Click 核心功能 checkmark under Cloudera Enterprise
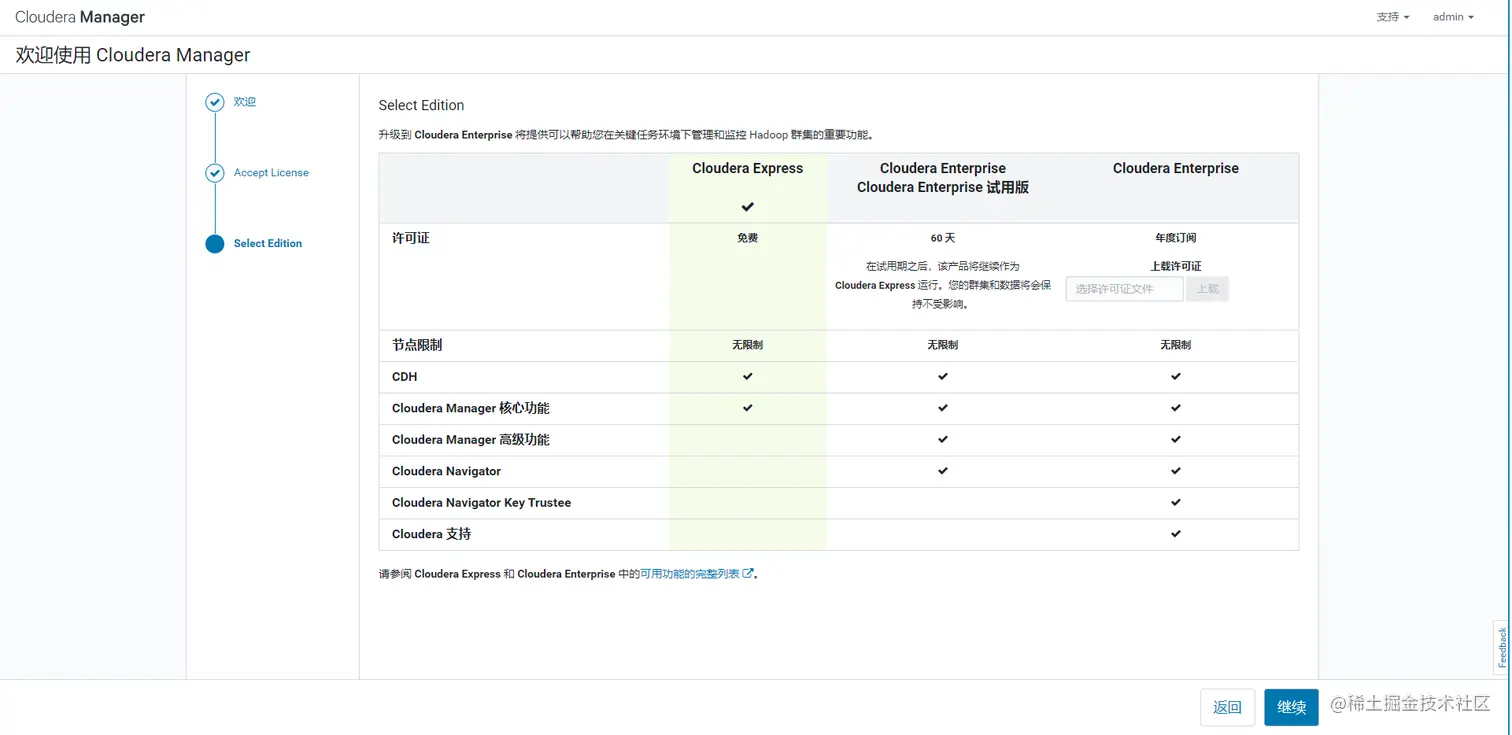This screenshot has height=735, width=1512. click(x=1176, y=408)
